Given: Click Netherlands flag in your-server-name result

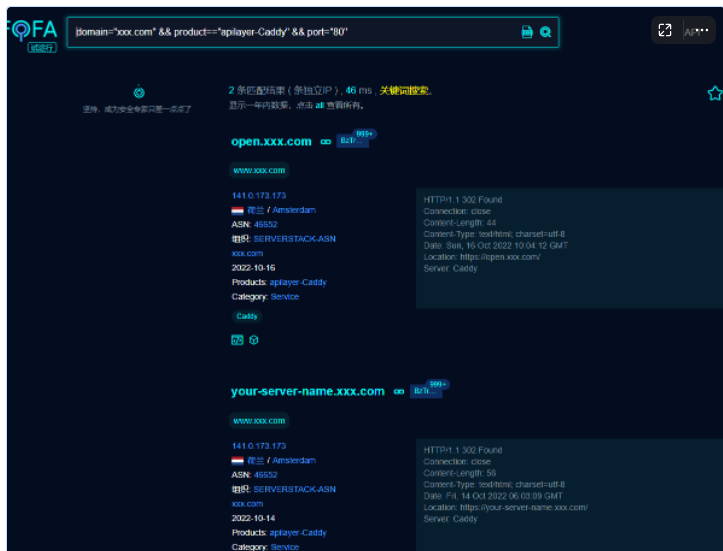Looking at the screenshot, I should [x=237, y=461].
